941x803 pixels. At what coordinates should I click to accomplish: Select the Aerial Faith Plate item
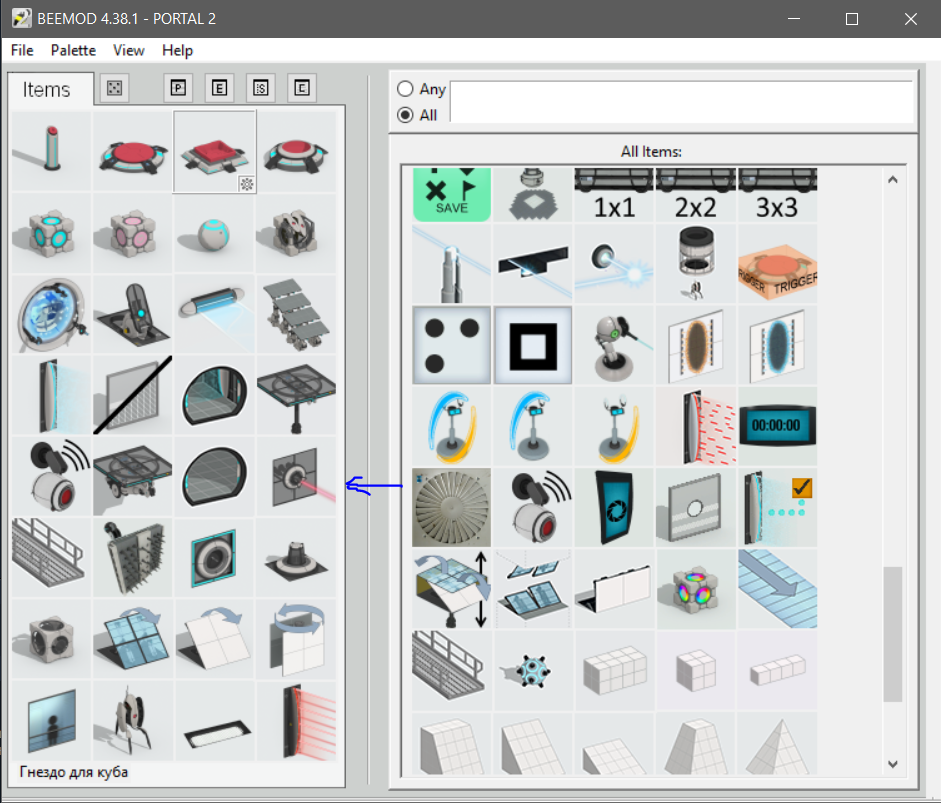[x=133, y=314]
